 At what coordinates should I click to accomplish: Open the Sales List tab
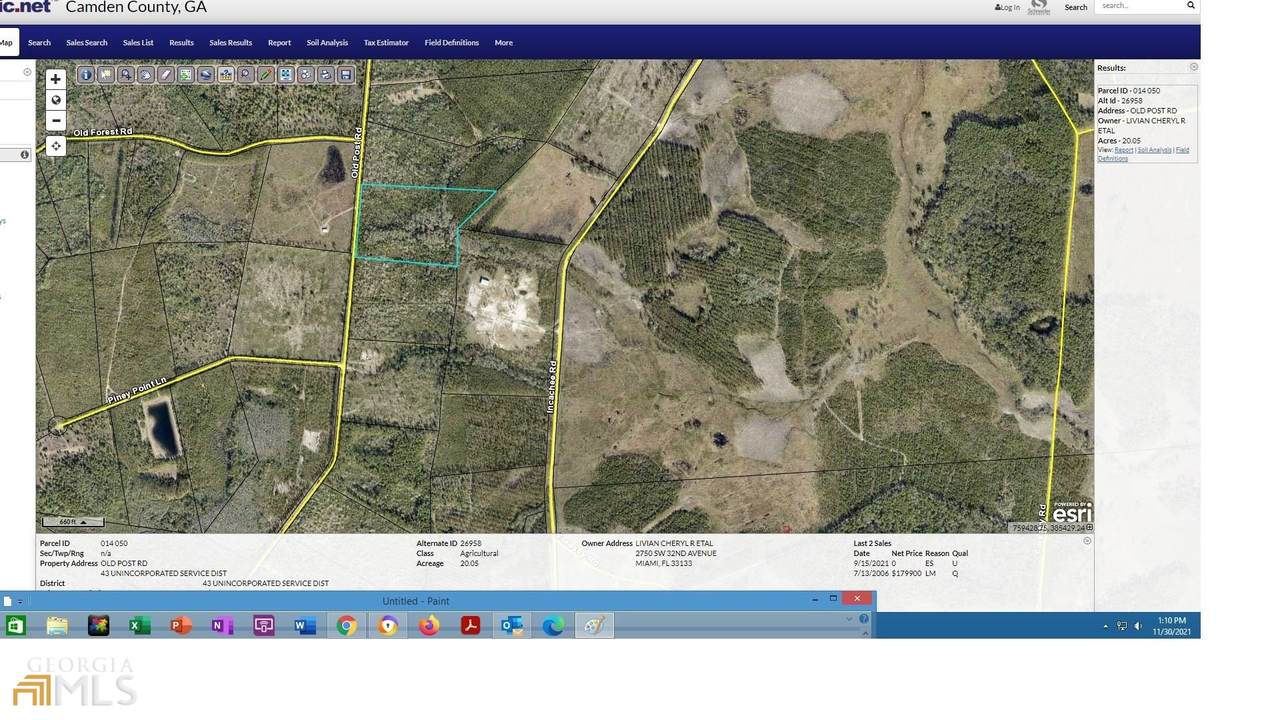138,42
